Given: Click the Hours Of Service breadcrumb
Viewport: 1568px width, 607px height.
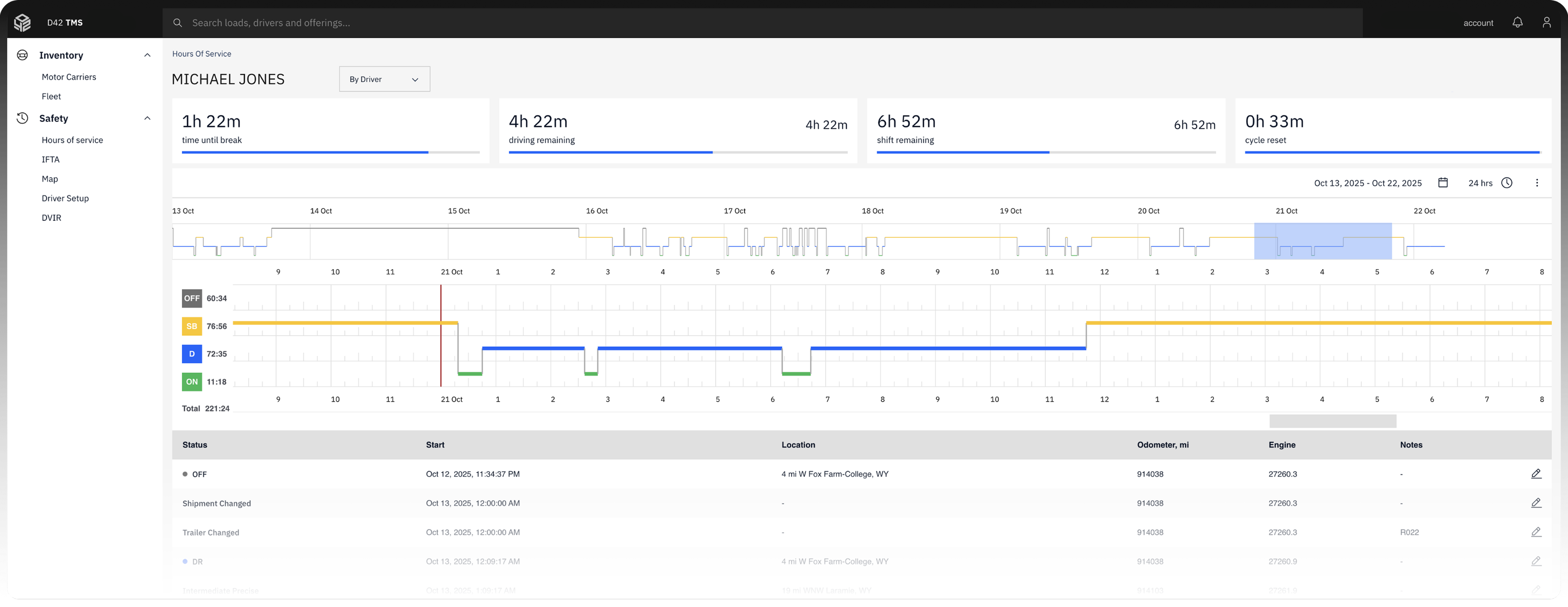Looking at the screenshot, I should click(201, 54).
